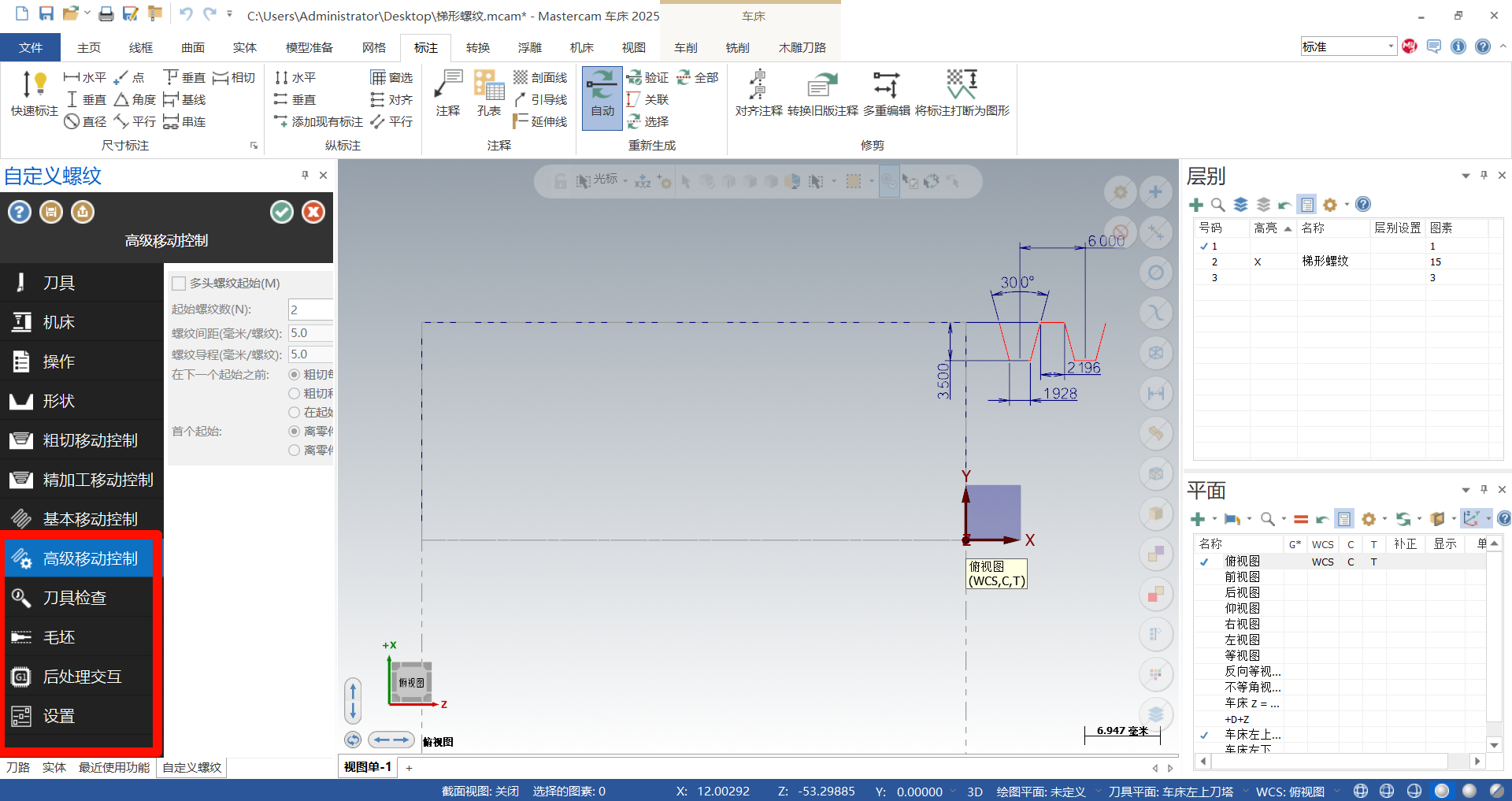Viewport: 1512px width, 801px height.
Task: Create a new plane with plus icon
Action: pos(1198,519)
